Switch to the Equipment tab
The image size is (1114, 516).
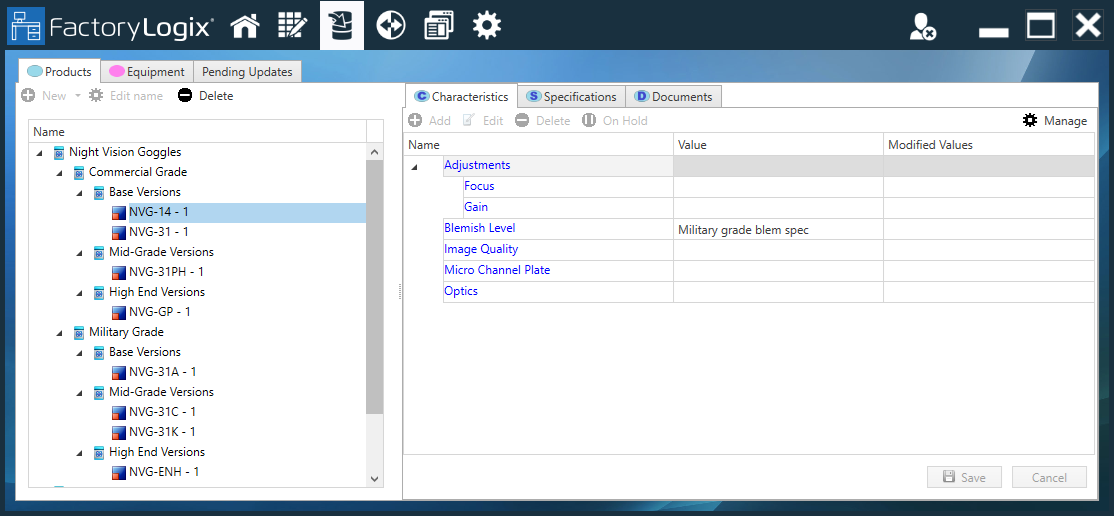pyautogui.click(x=147, y=72)
